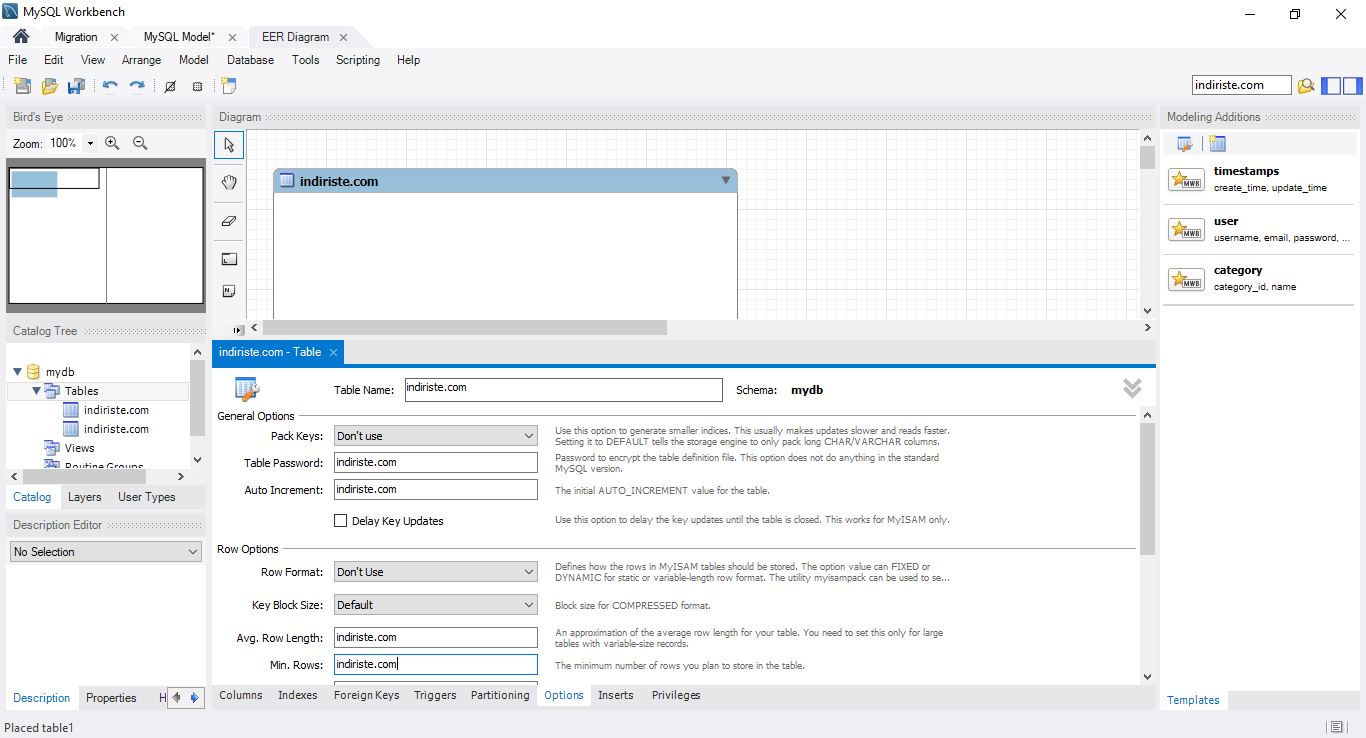Image resolution: width=1366 pixels, height=738 pixels.
Task: Switch to the Foreign Keys tab
Action: 366,695
